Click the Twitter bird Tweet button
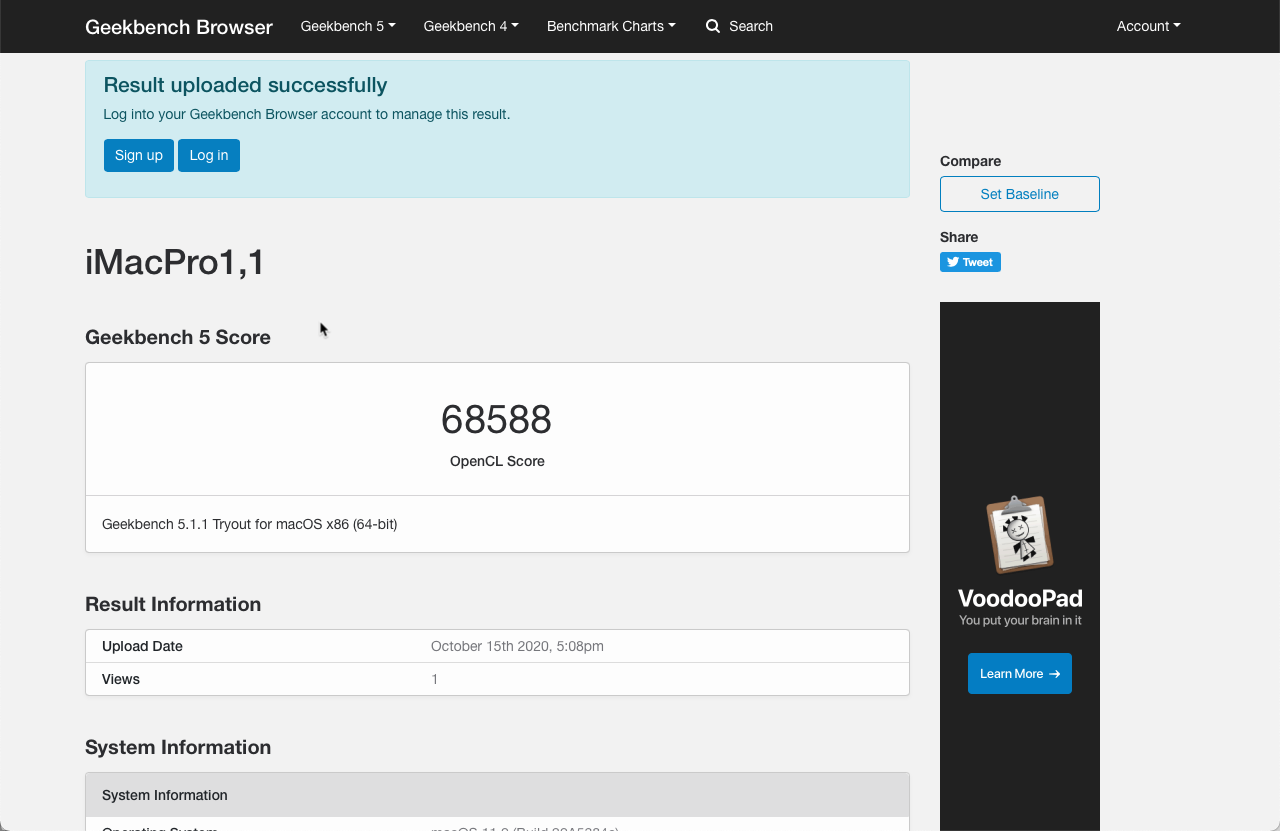1280x831 pixels. point(970,262)
